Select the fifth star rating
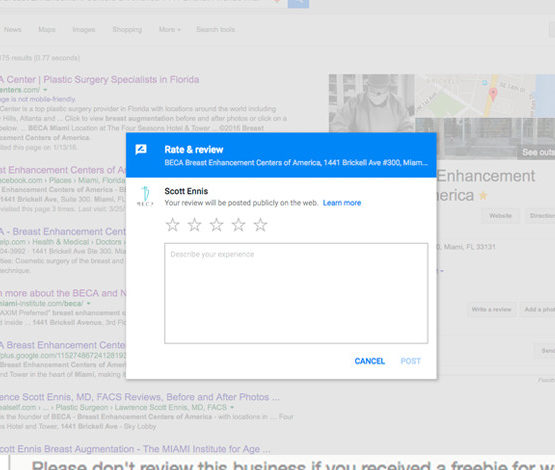The width and height of the screenshot is (555, 470). tap(261, 225)
